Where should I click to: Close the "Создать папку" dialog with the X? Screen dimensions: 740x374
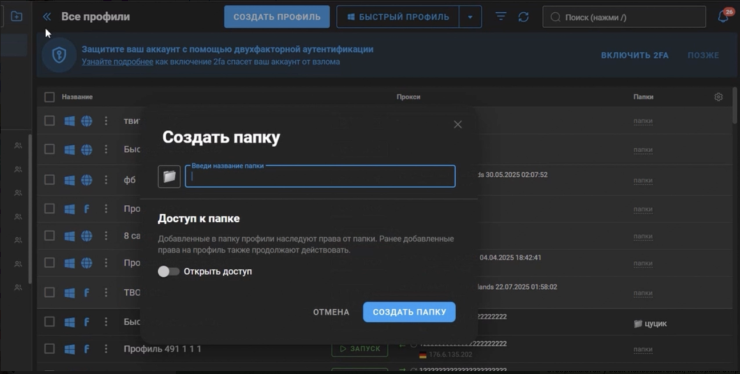tap(458, 124)
